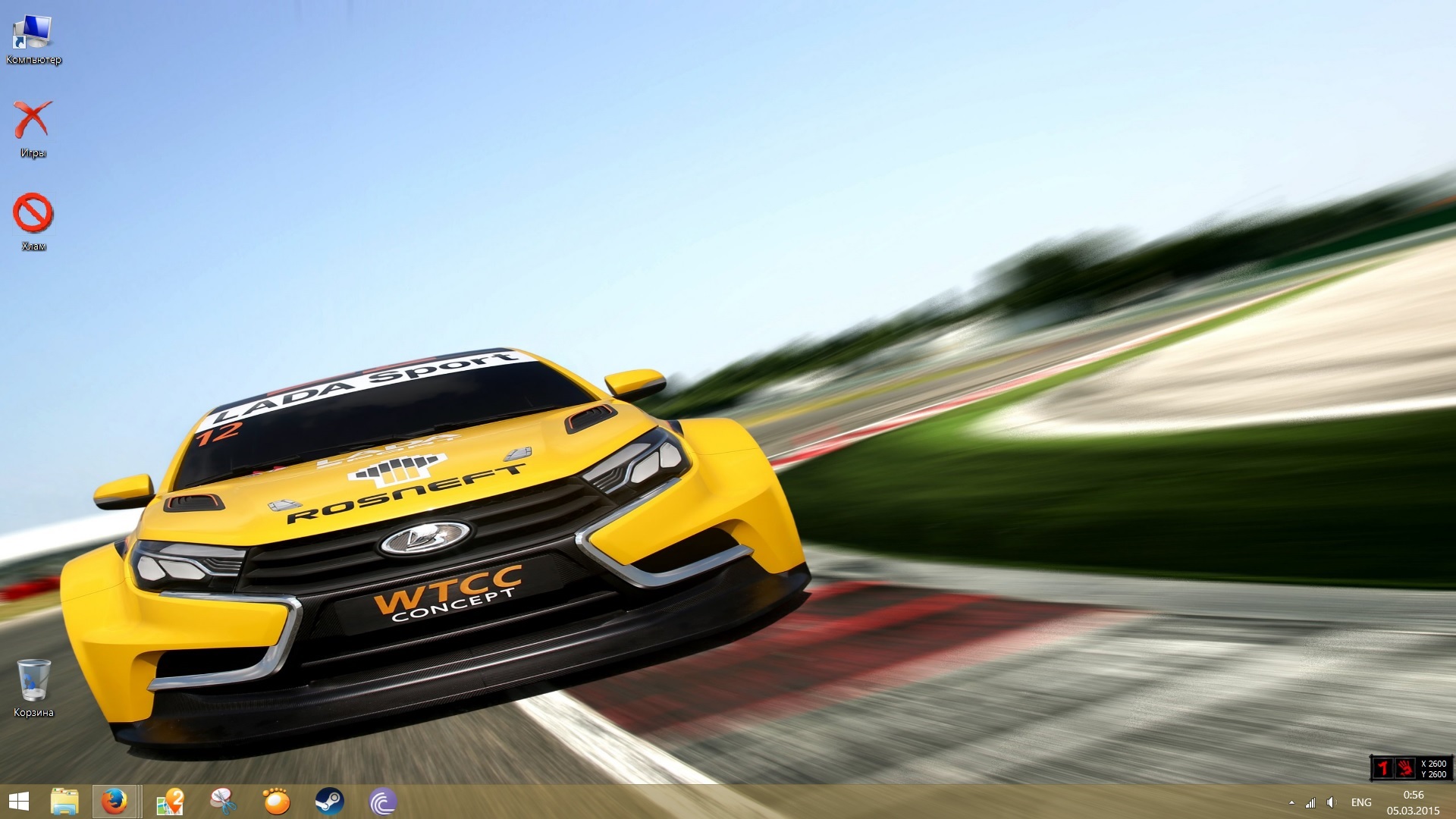The width and height of the screenshot is (1456, 819).
Task: Open the Корзина recycle bin icon
Action: pos(33,688)
